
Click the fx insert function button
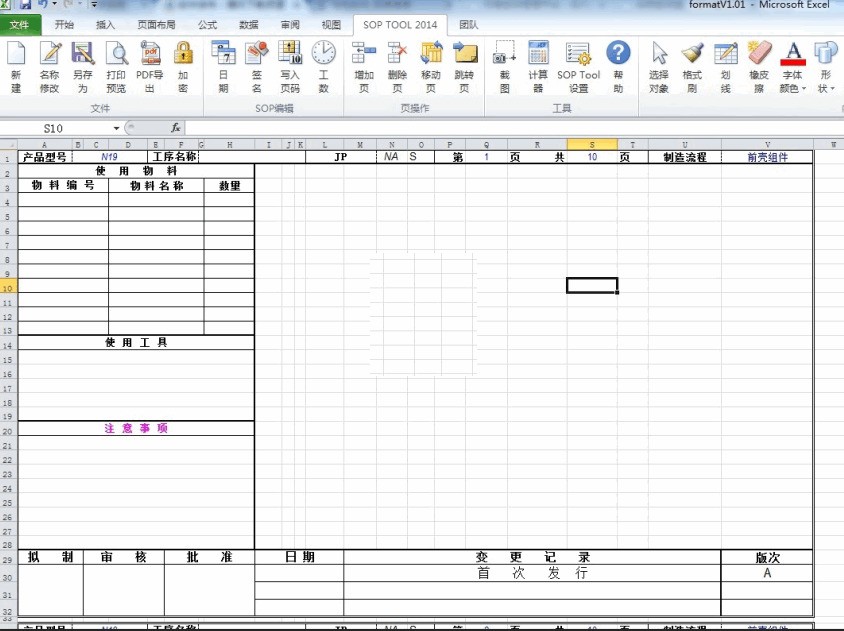[175, 128]
